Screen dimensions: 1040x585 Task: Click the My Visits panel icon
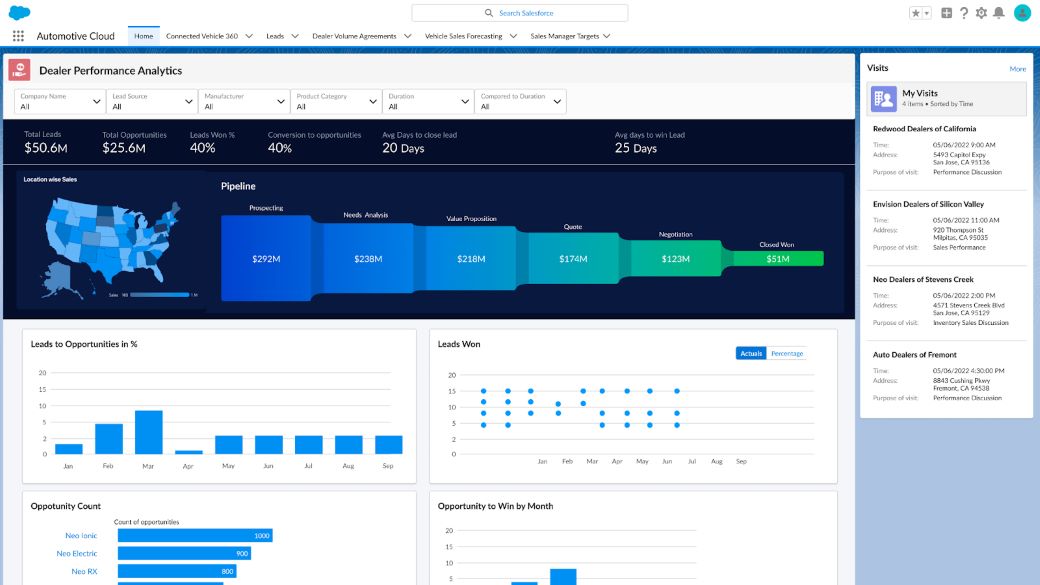click(884, 97)
